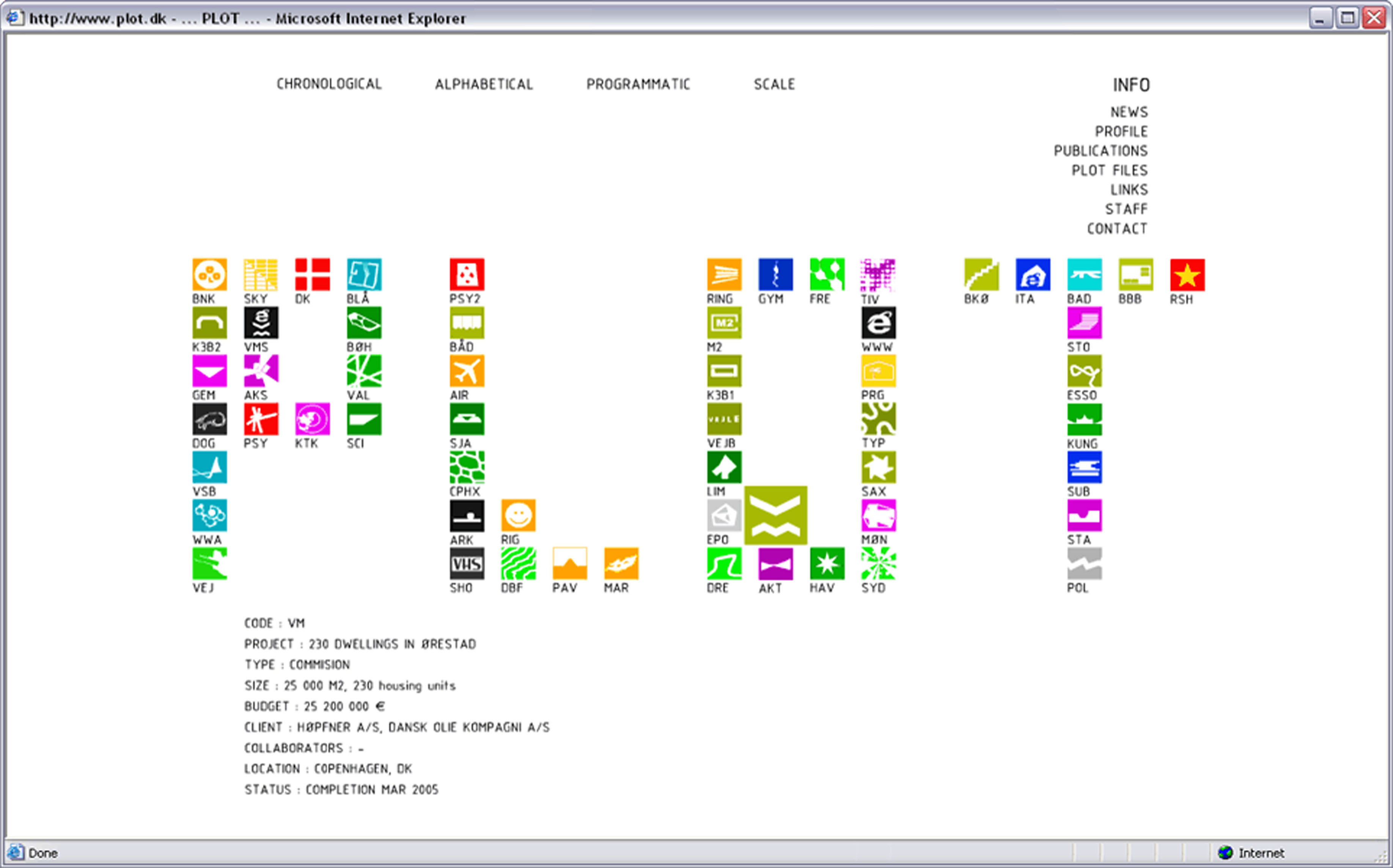Select the black VHS SHO project icon
1393x868 pixels.
467,564
